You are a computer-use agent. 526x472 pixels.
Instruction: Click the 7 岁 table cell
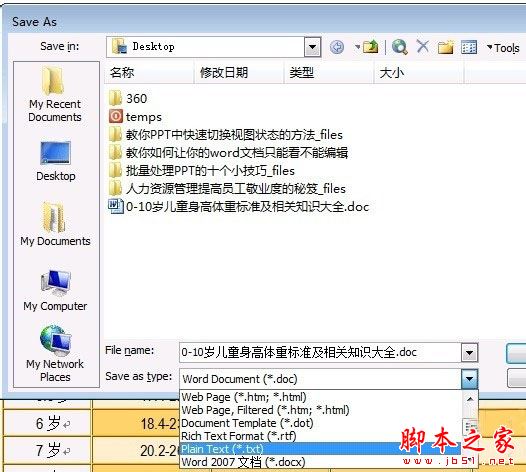(x=48, y=451)
